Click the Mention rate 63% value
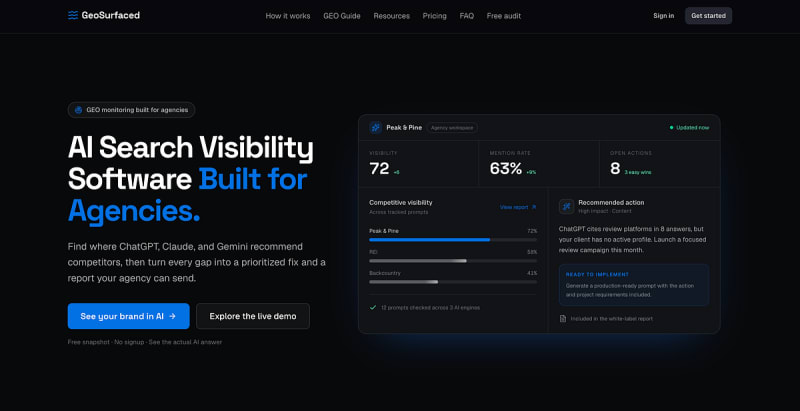This screenshot has width=800, height=411. click(506, 168)
